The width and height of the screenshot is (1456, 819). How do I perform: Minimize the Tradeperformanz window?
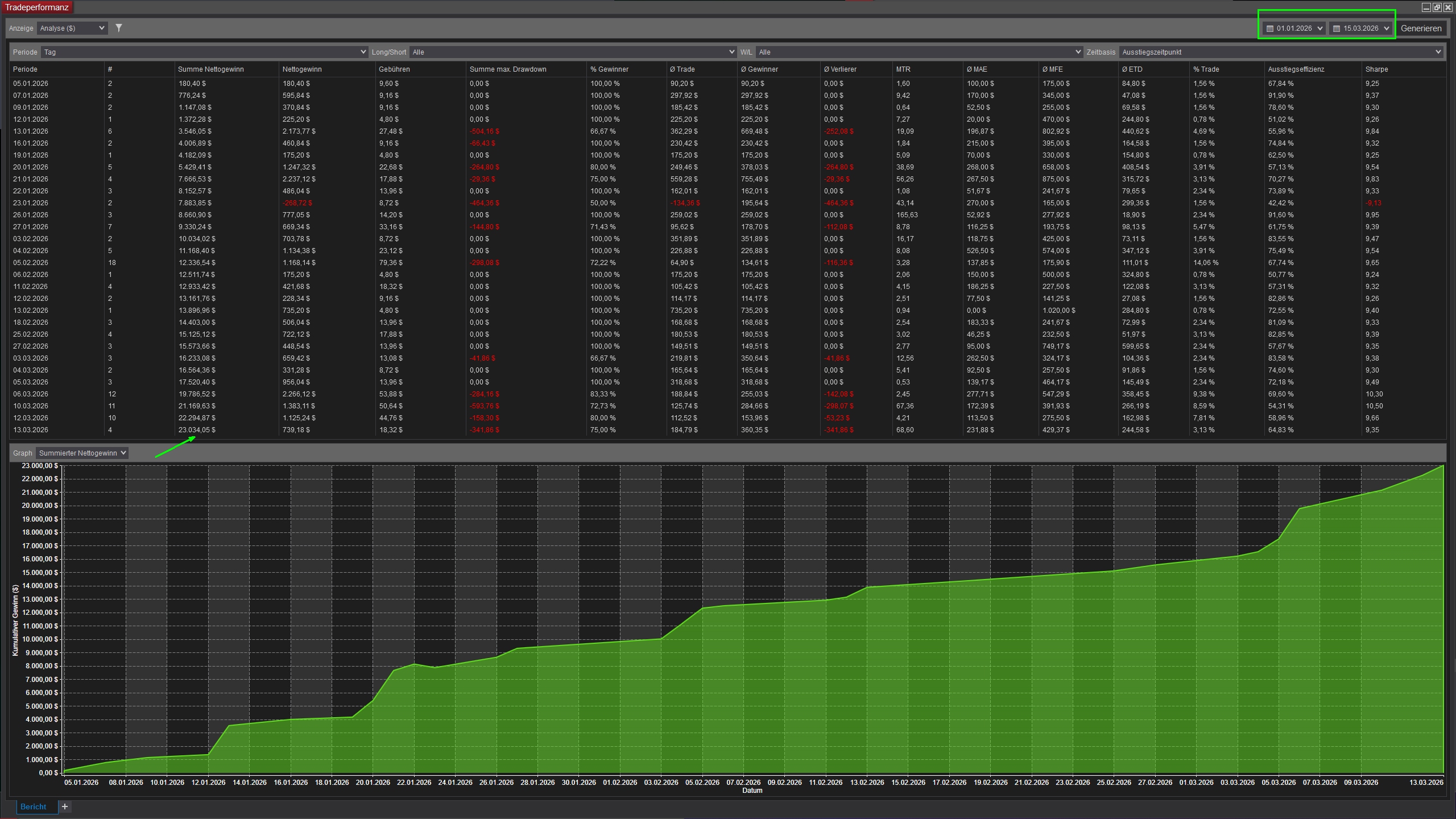point(1426,7)
